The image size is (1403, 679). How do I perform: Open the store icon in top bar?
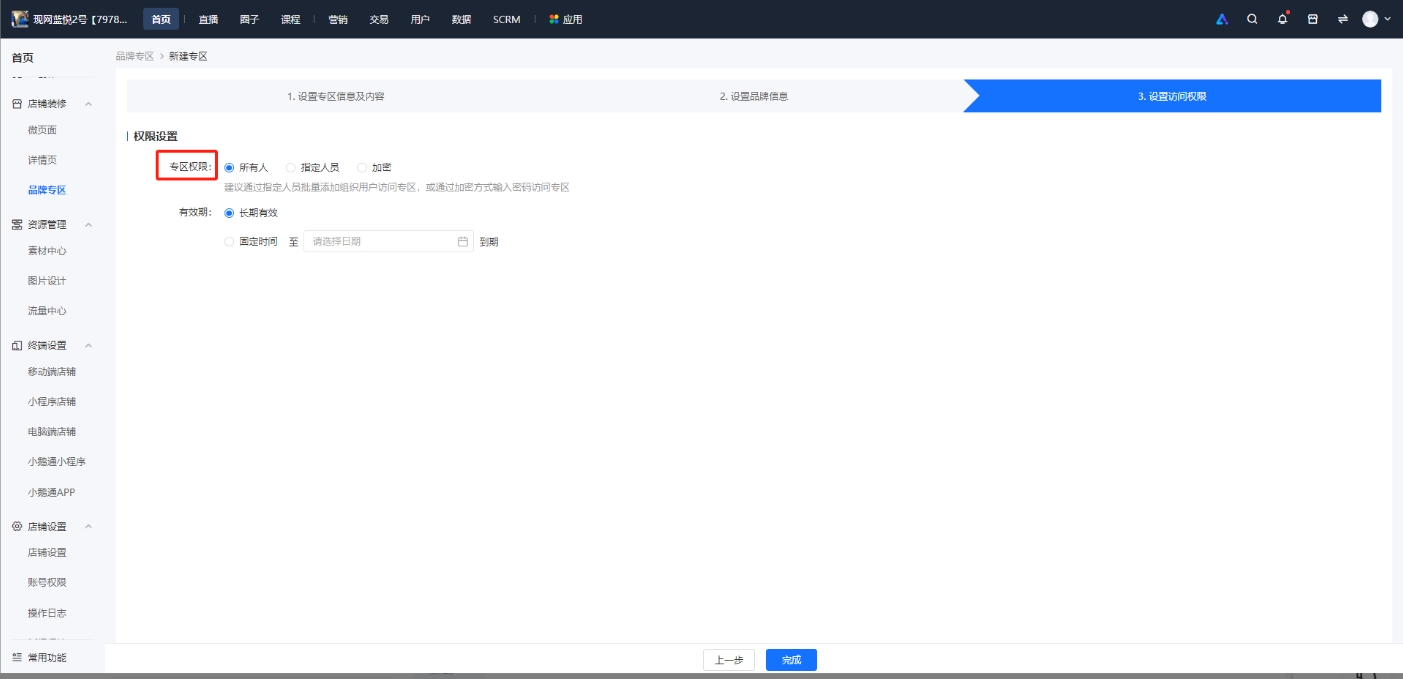[x=1312, y=18]
